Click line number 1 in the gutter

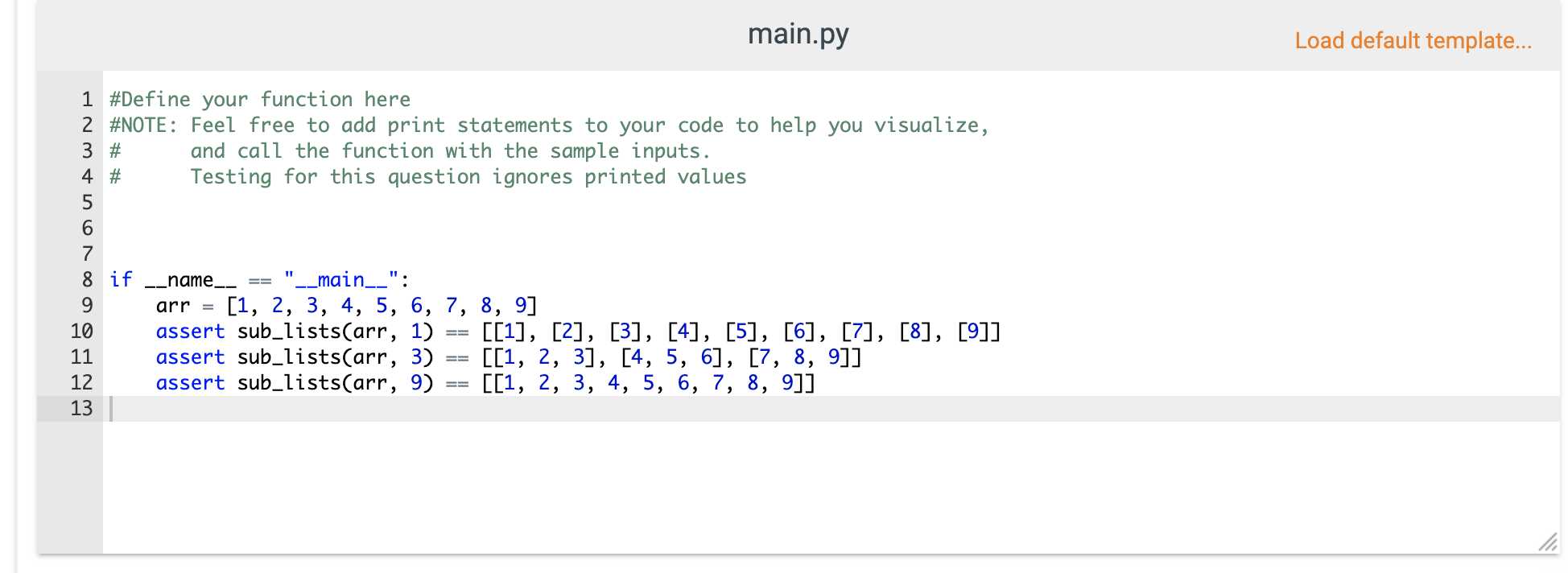click(85, 99)
